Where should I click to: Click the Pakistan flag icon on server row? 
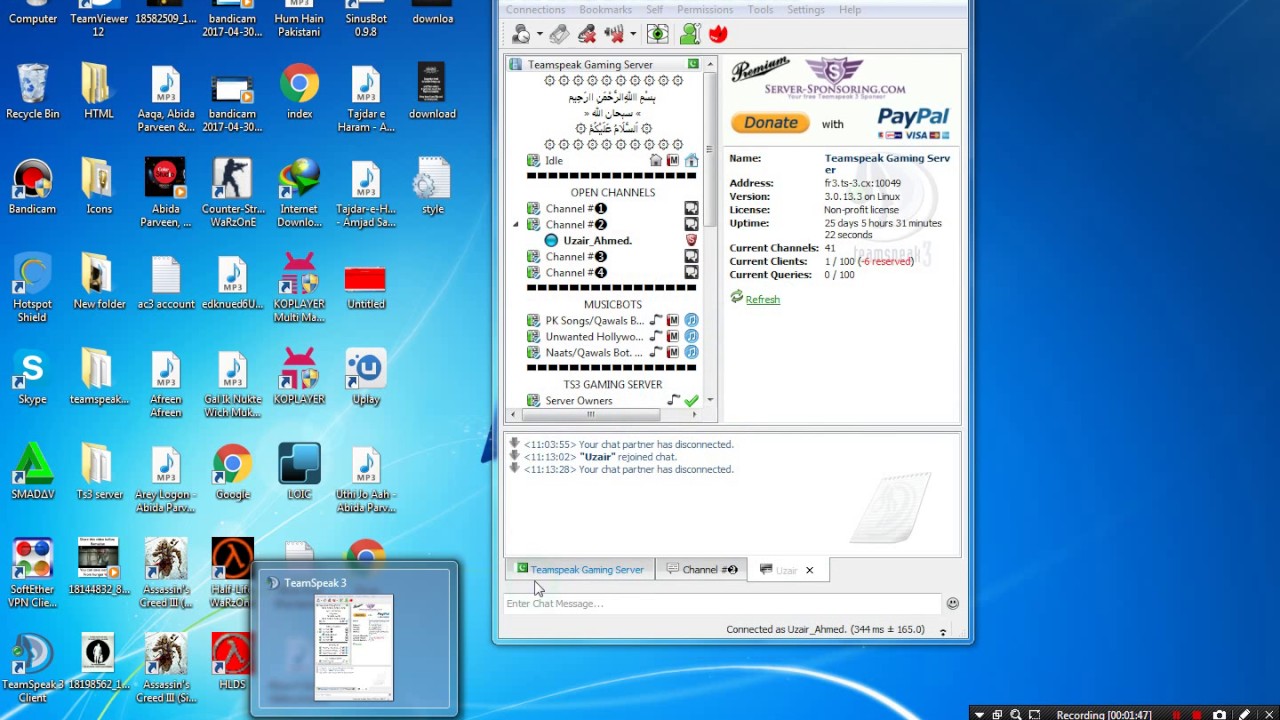pyautogui.click(x=693, y=64)
